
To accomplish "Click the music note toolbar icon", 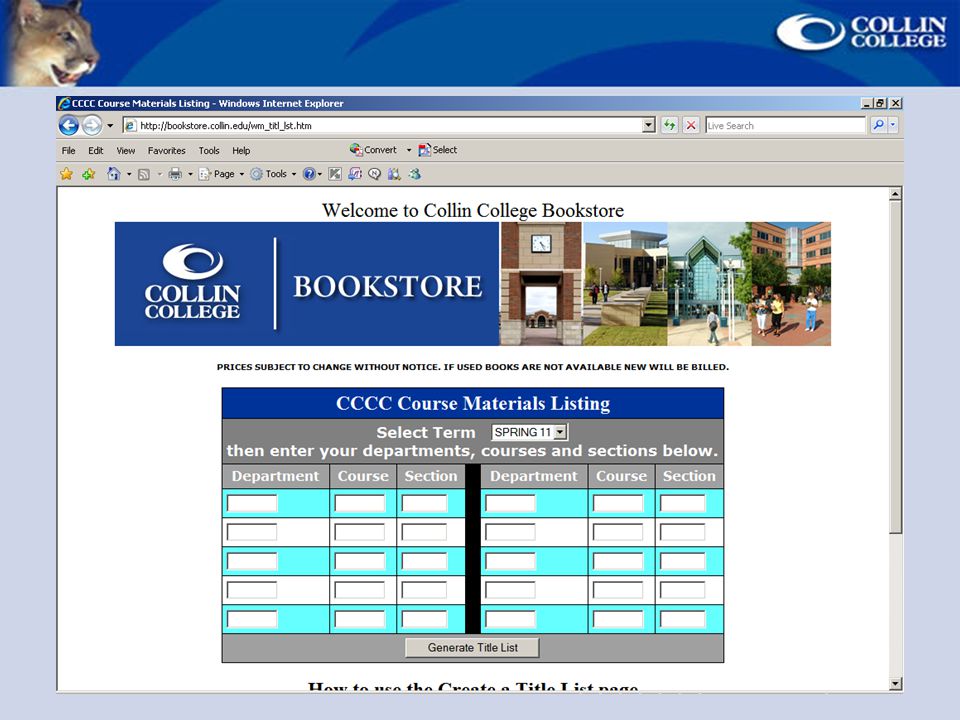I will click(355, 174).
